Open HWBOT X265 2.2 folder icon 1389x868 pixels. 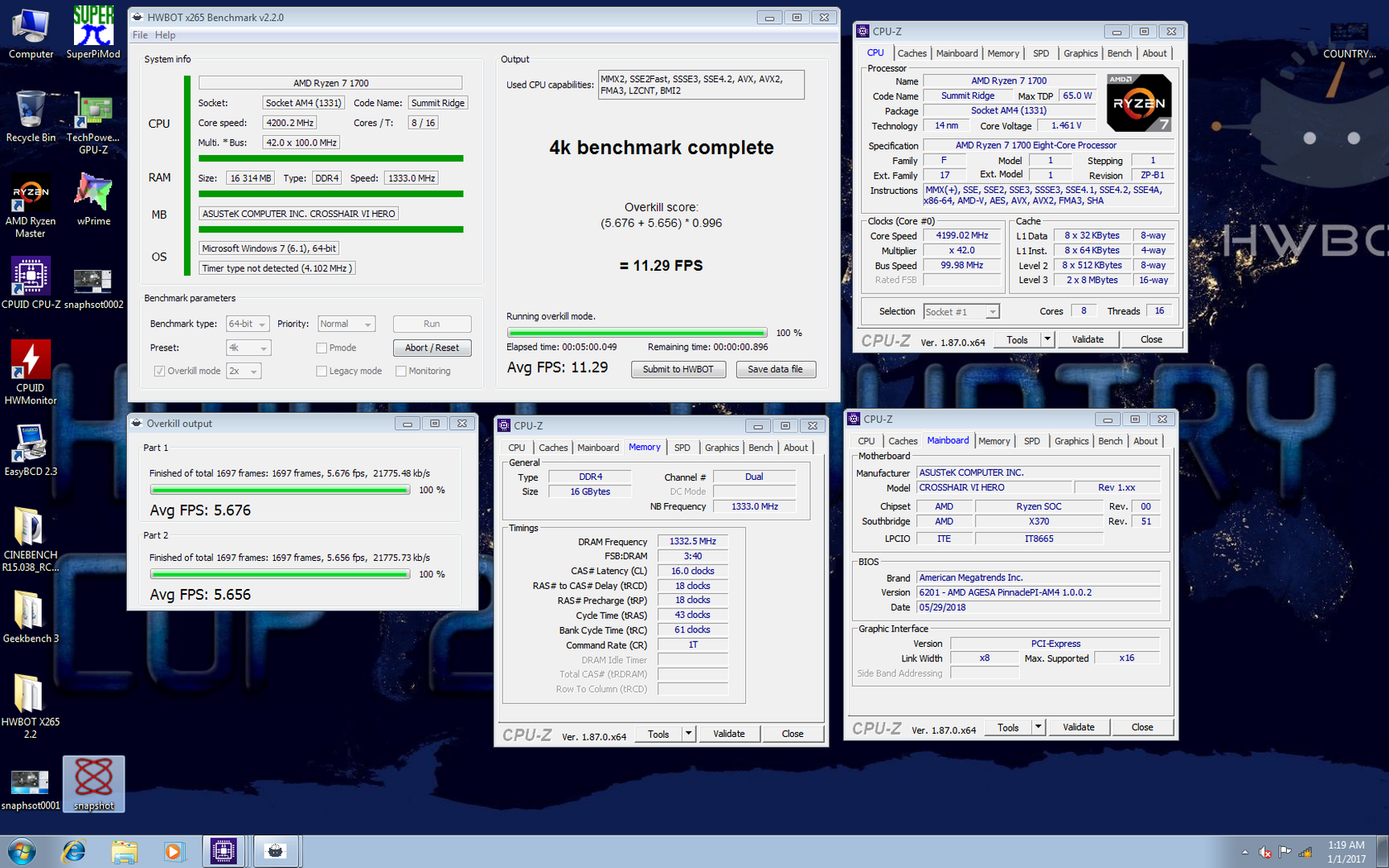pyautogui.click(x=31, y=706)
